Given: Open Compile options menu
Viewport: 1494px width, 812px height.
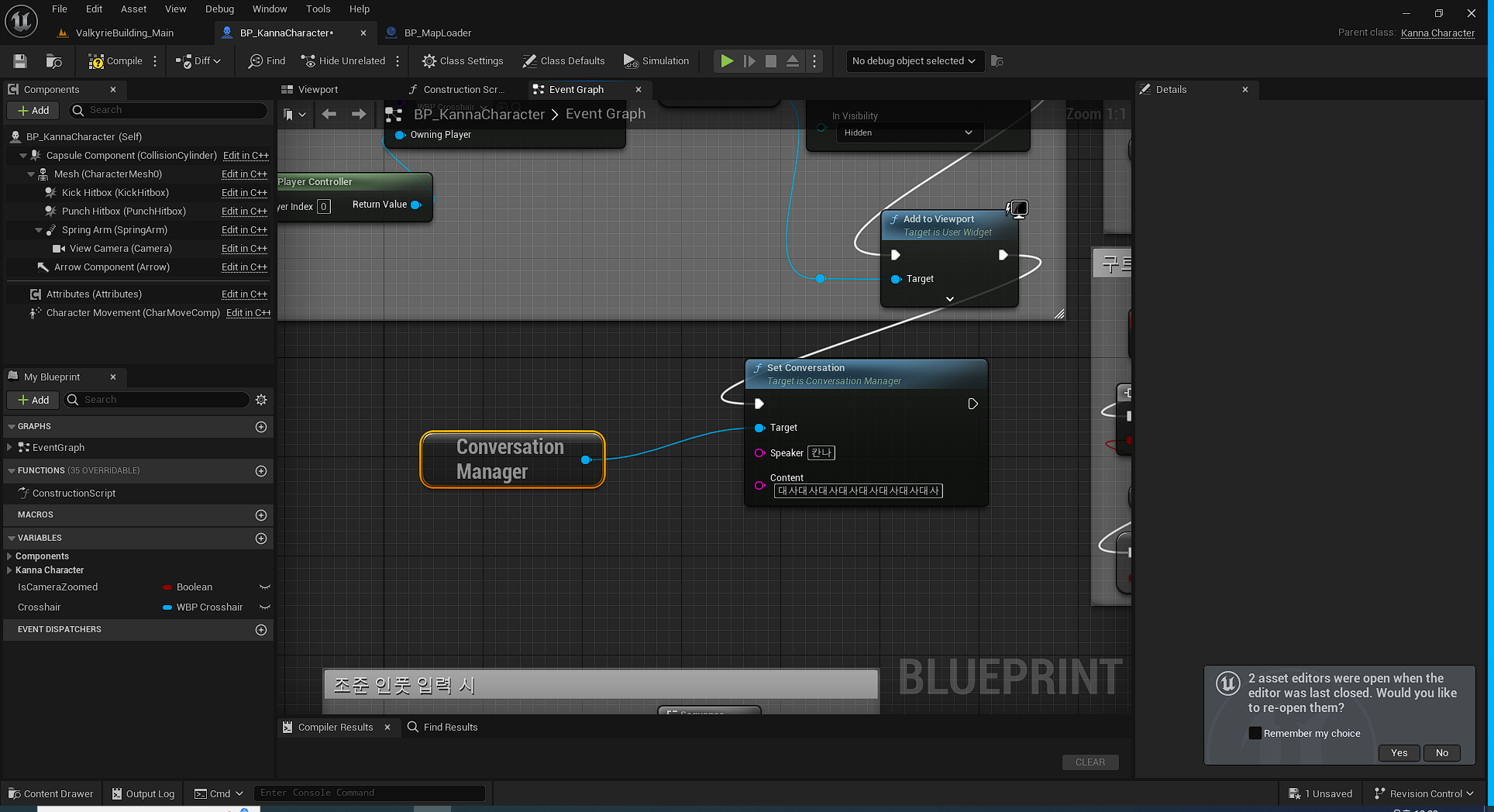Looking at the screenshot, I should 155,61.
